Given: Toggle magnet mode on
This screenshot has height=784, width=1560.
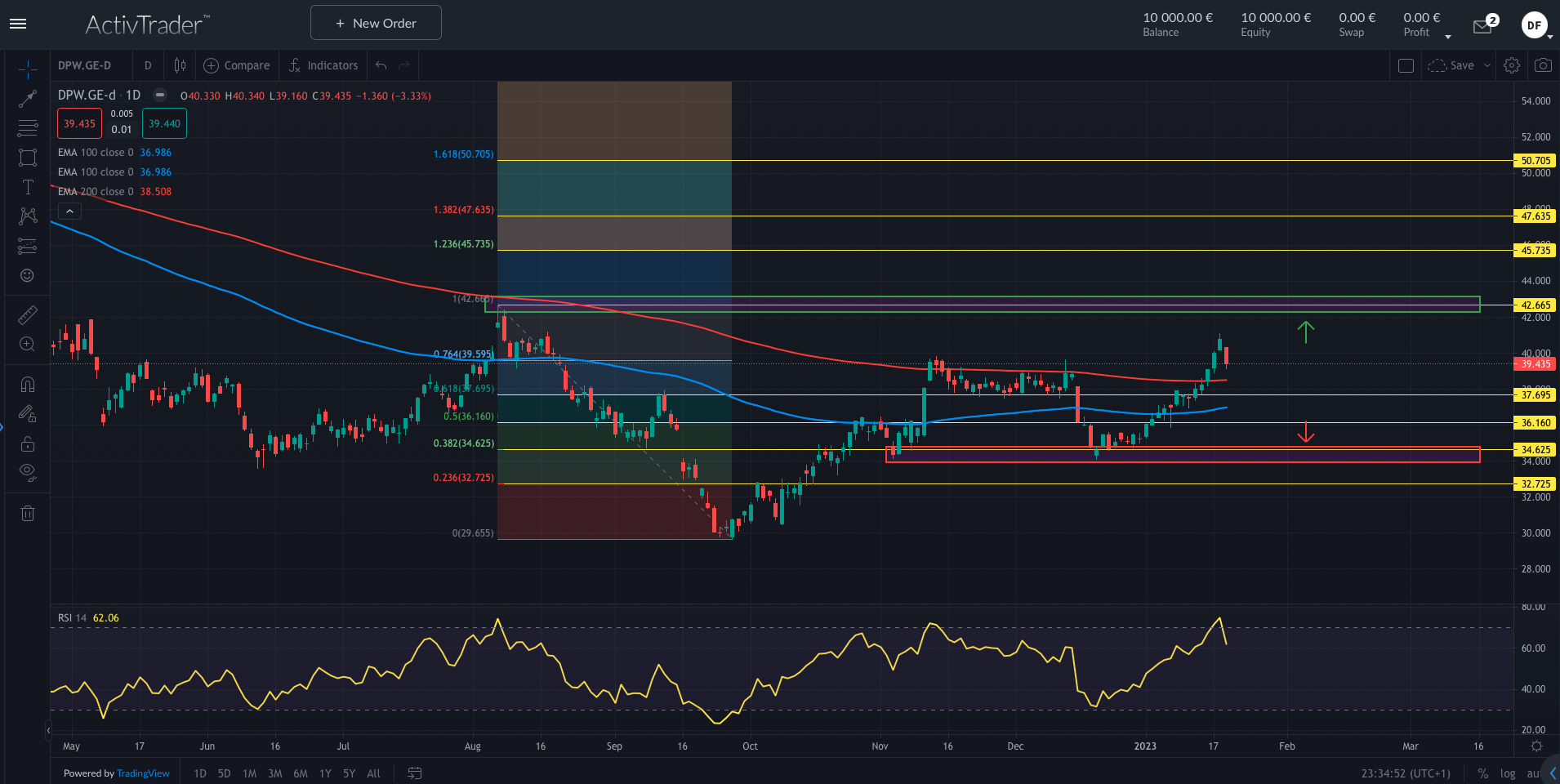Looking at the screenshot, I should (x=28, y=384).
